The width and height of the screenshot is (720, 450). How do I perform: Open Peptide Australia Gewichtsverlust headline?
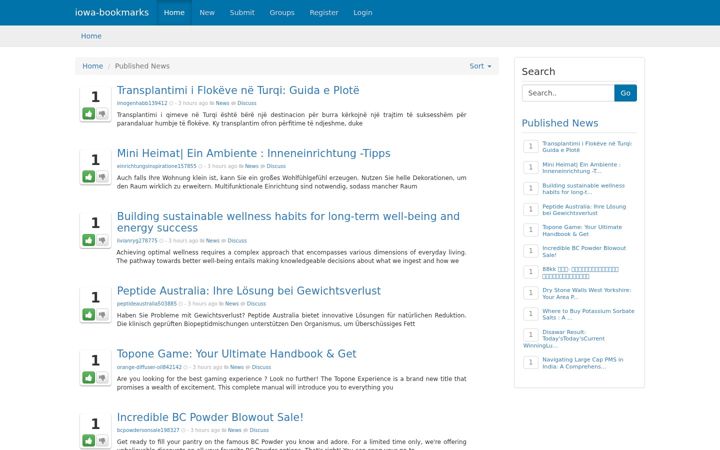248,291
